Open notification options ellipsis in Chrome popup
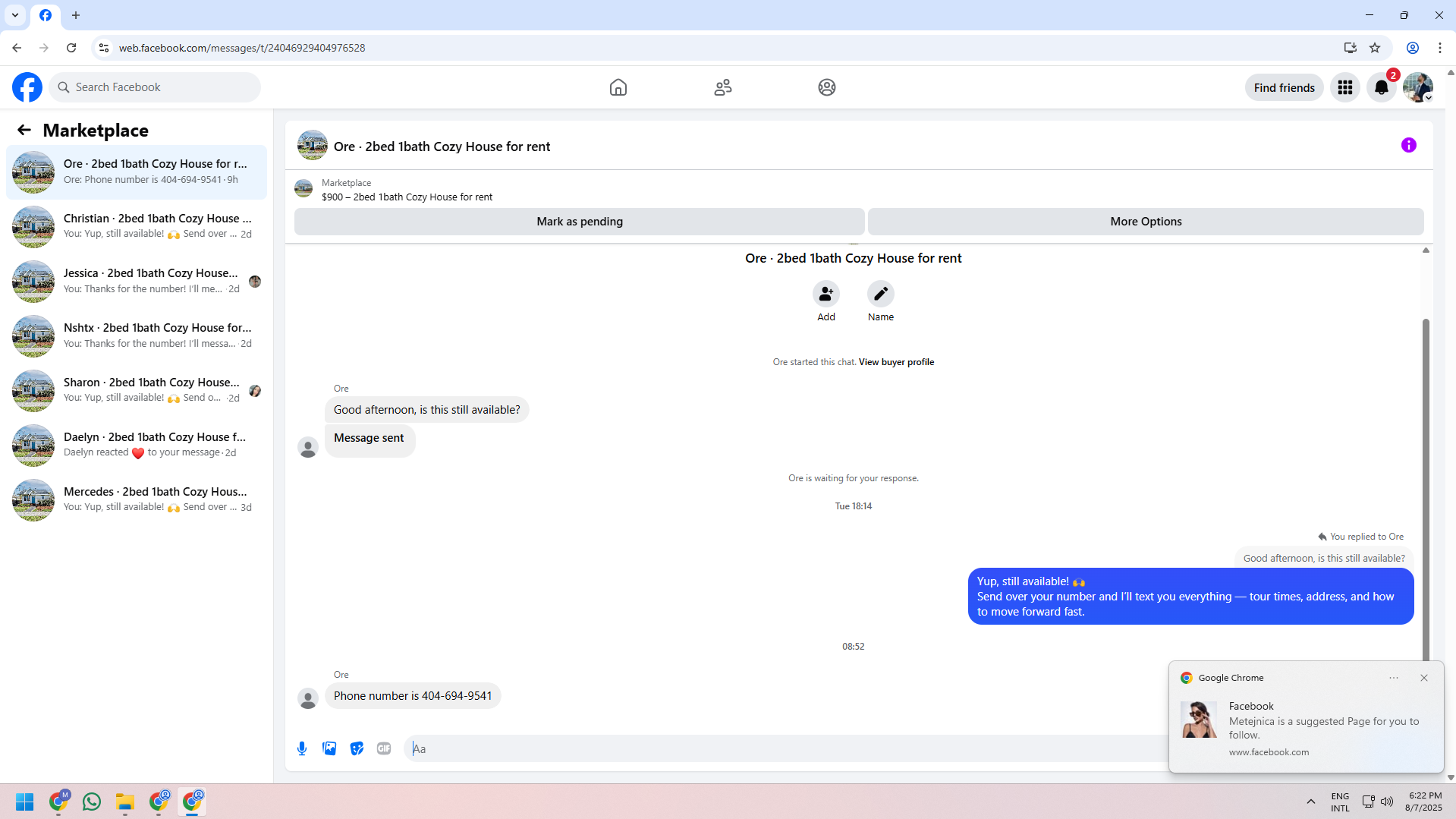This screenshot has height=819, width=1456. (1393, 678)
